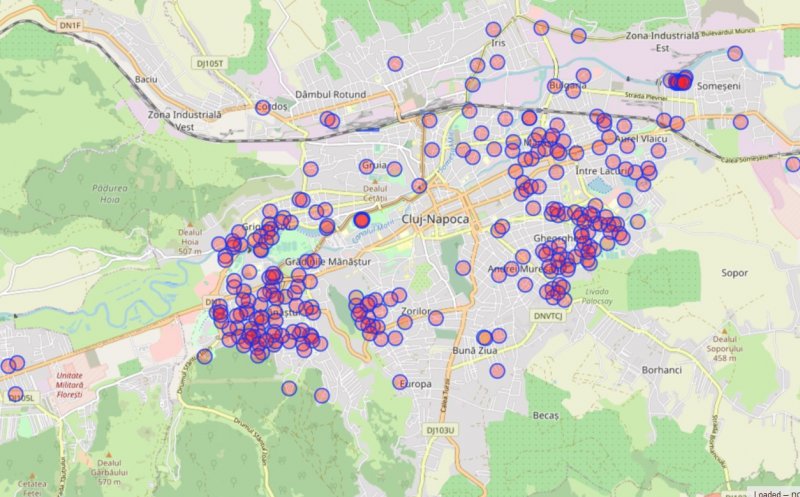Select the bright red marker cluster left of Someșeni
This screenshot has width=800, height=497.
pos(682,81)
